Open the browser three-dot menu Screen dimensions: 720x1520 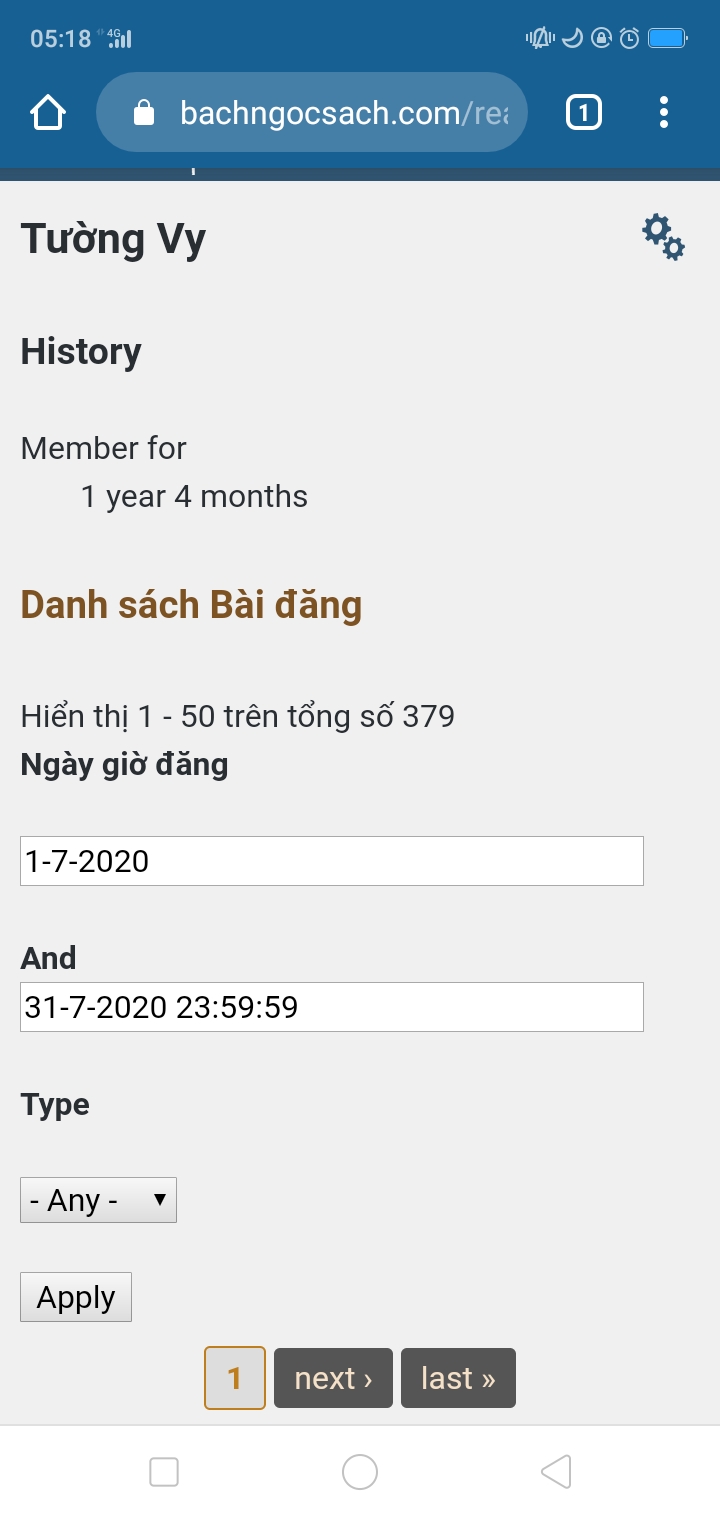click(664, 113)
